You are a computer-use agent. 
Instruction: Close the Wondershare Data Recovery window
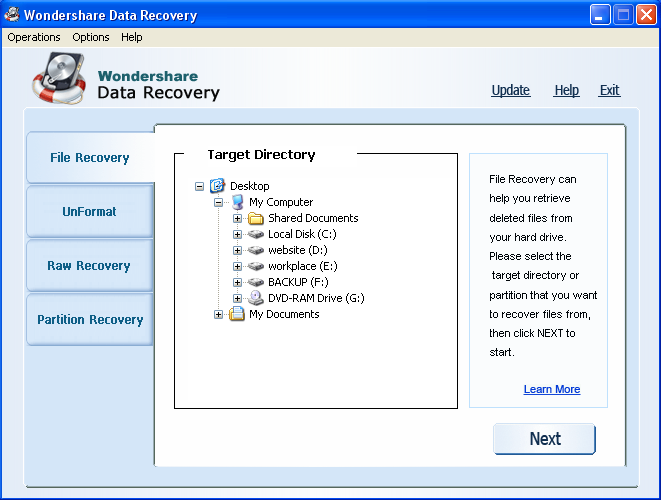point(646,15)
